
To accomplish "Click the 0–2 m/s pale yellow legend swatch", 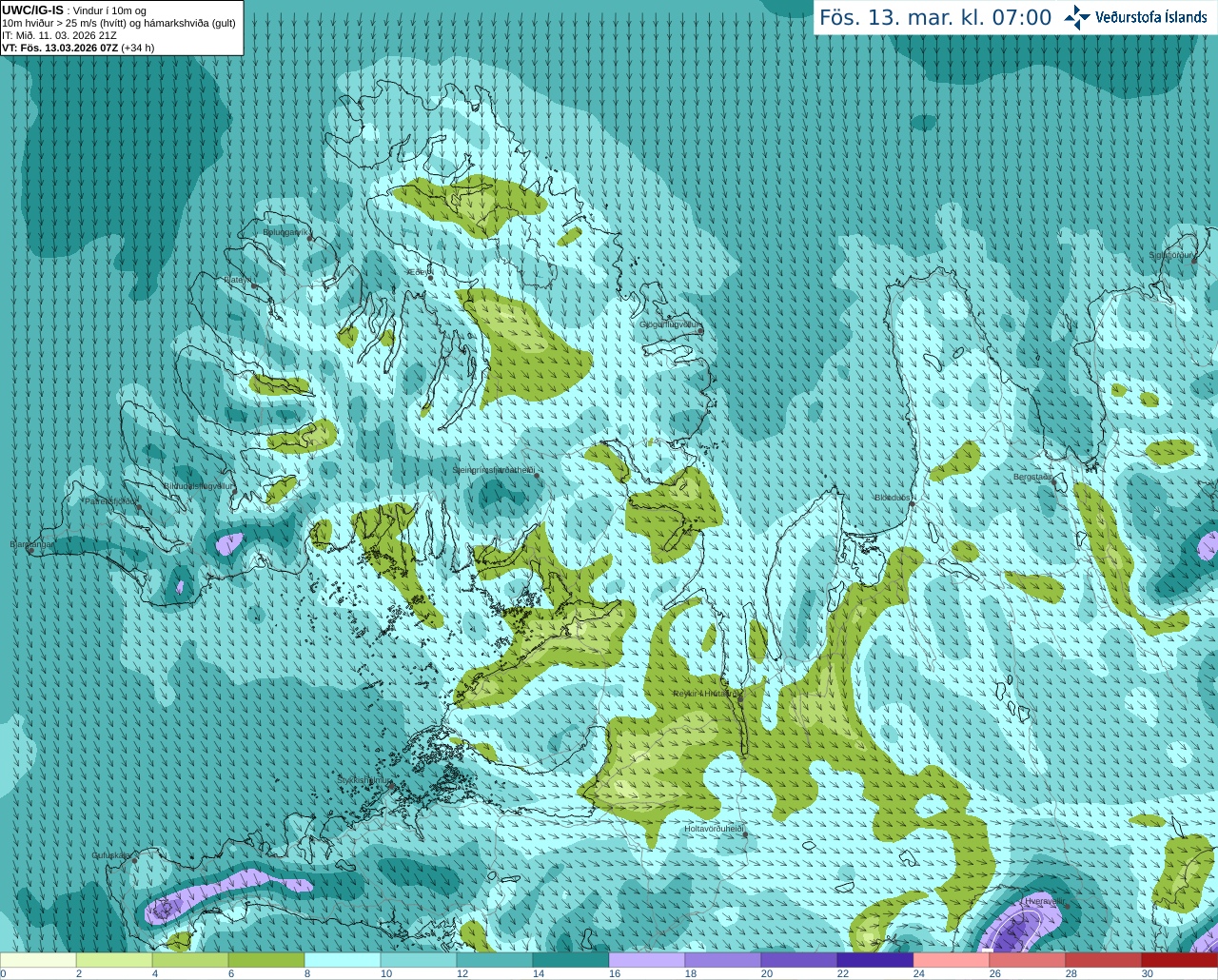I will coord(38,960).
